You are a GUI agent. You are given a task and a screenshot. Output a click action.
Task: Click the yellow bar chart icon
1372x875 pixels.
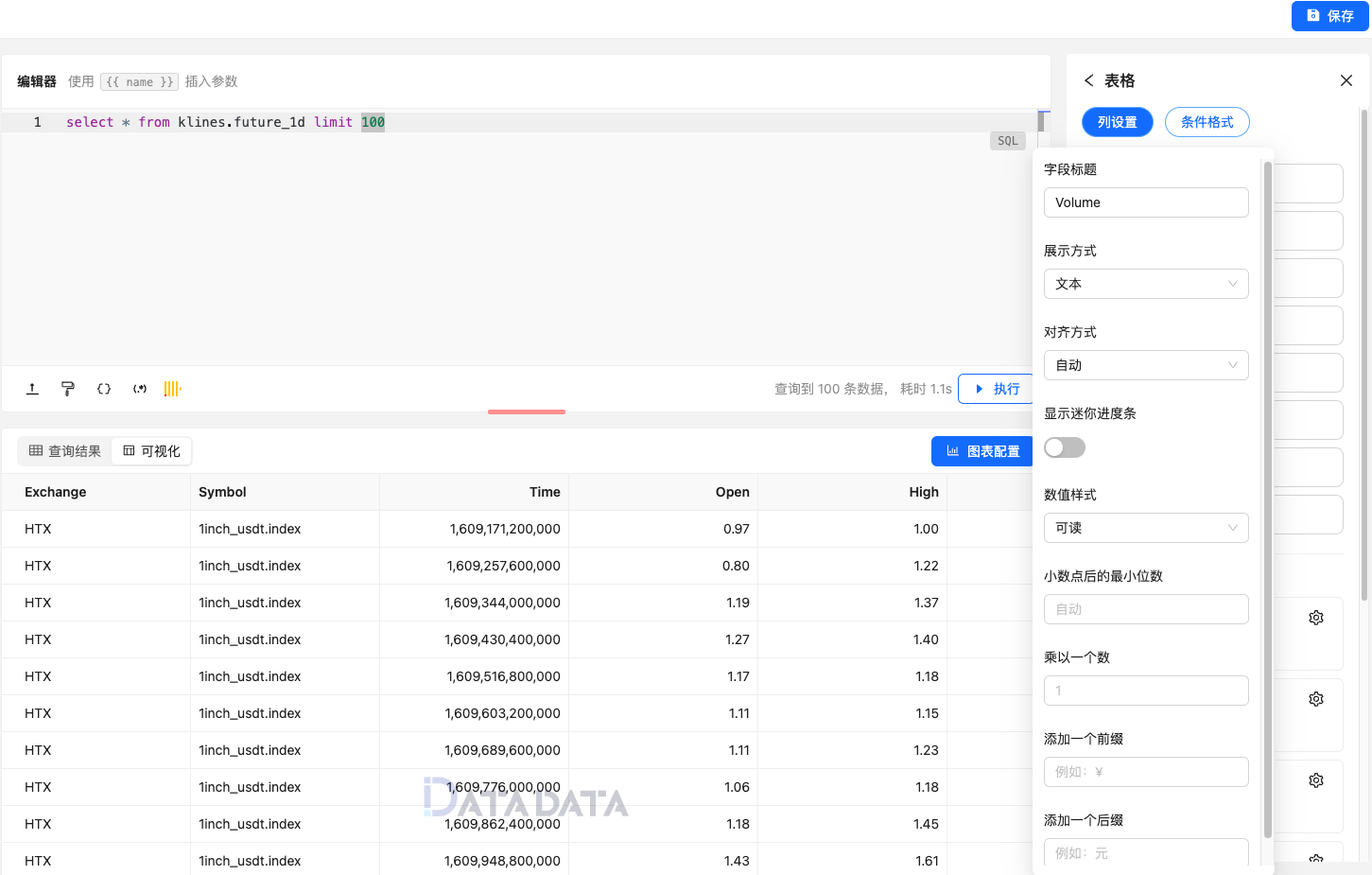[x=172, y=388]
